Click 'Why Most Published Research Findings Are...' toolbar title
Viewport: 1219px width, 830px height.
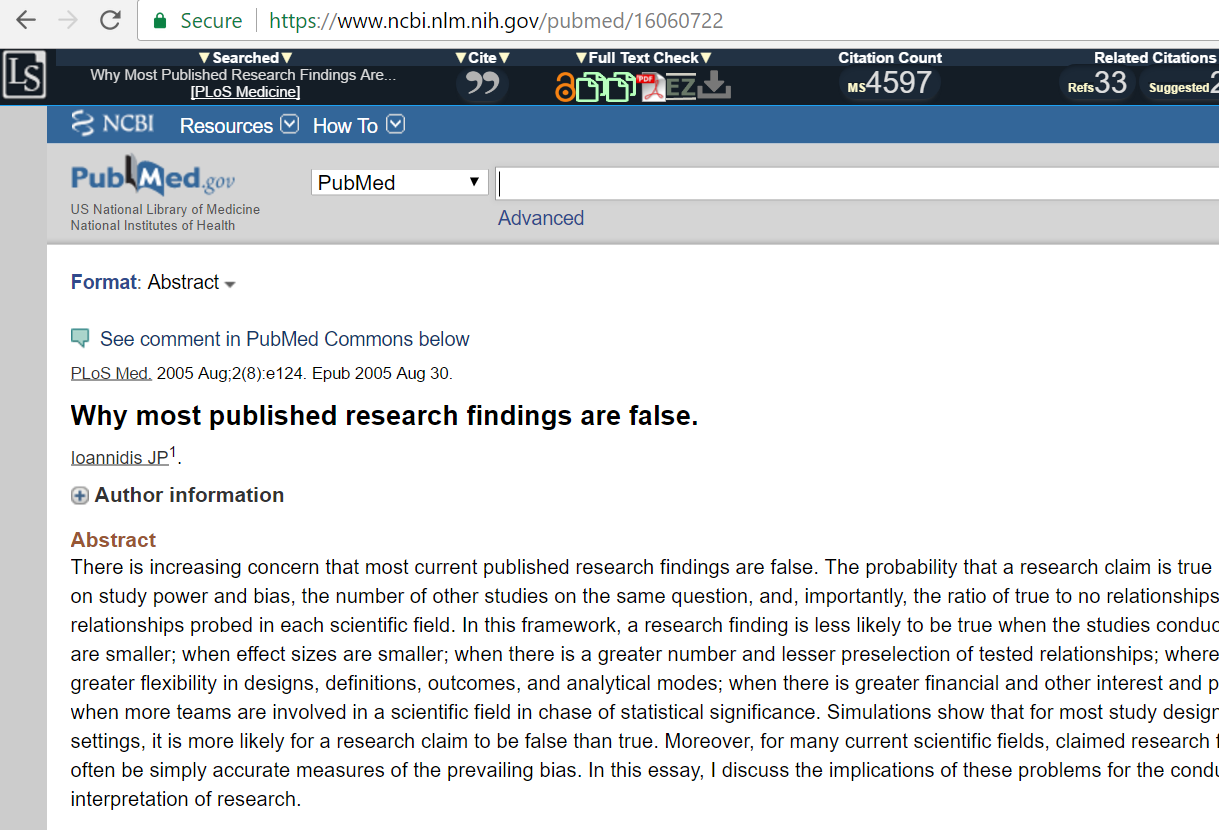pyautogui.click(x=243, y=75)
